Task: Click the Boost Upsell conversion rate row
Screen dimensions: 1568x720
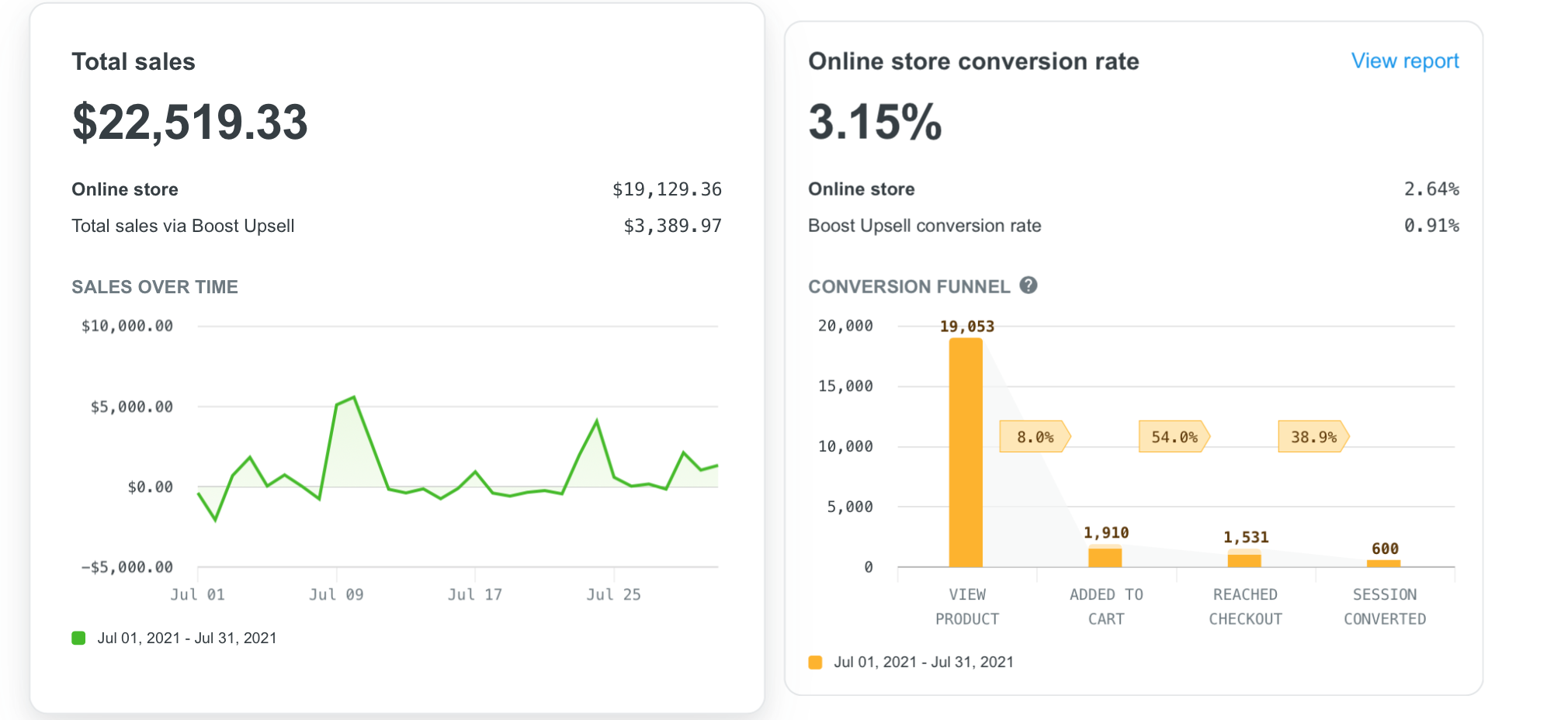Action: tap(1133, 226)
